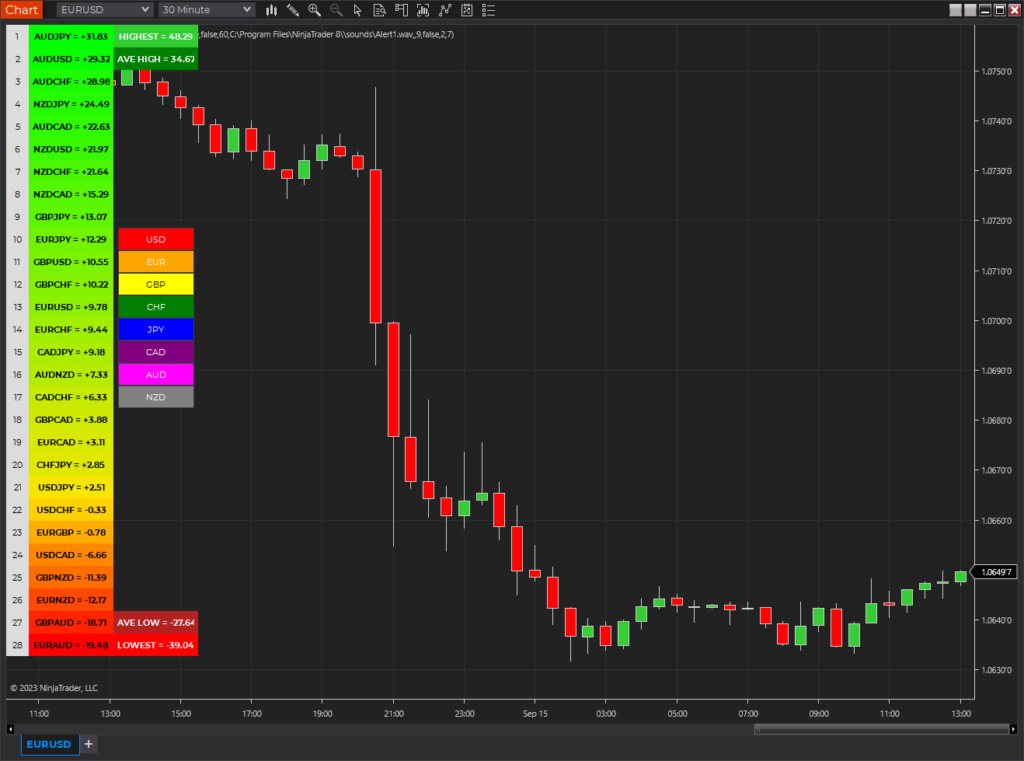This screenshot has width=1024, height=761.
Task: Select the chart style icon
Action: (x=272, y=10)
